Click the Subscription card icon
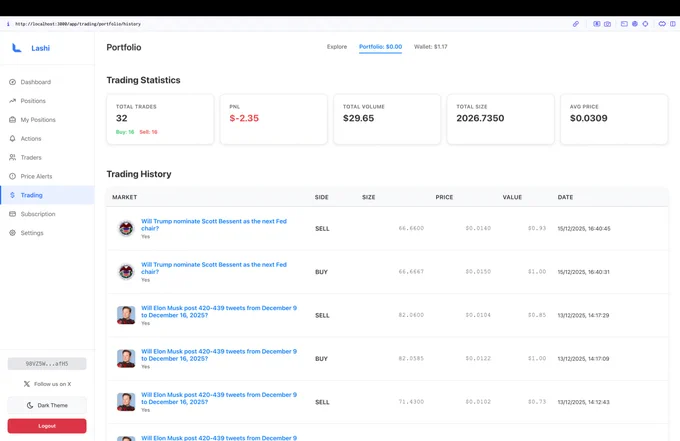 click(13, 214)
